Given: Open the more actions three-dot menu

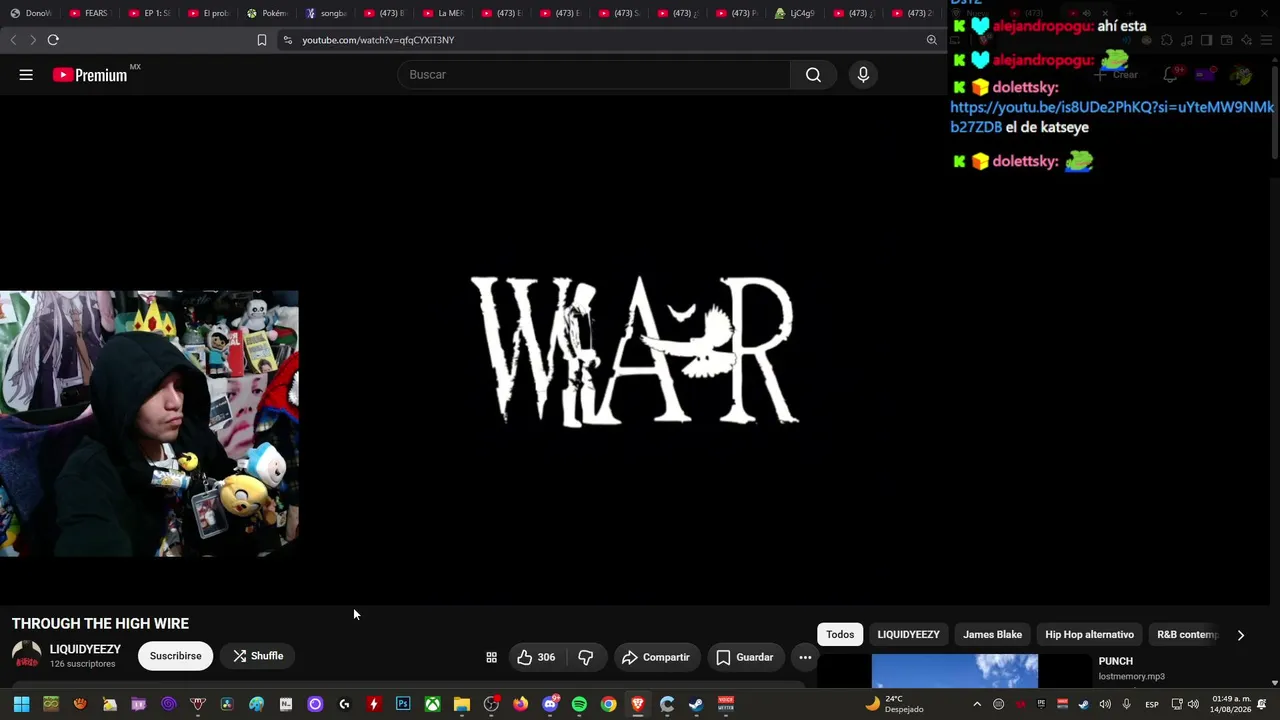Looking at the screenshot, I should 805,657.
